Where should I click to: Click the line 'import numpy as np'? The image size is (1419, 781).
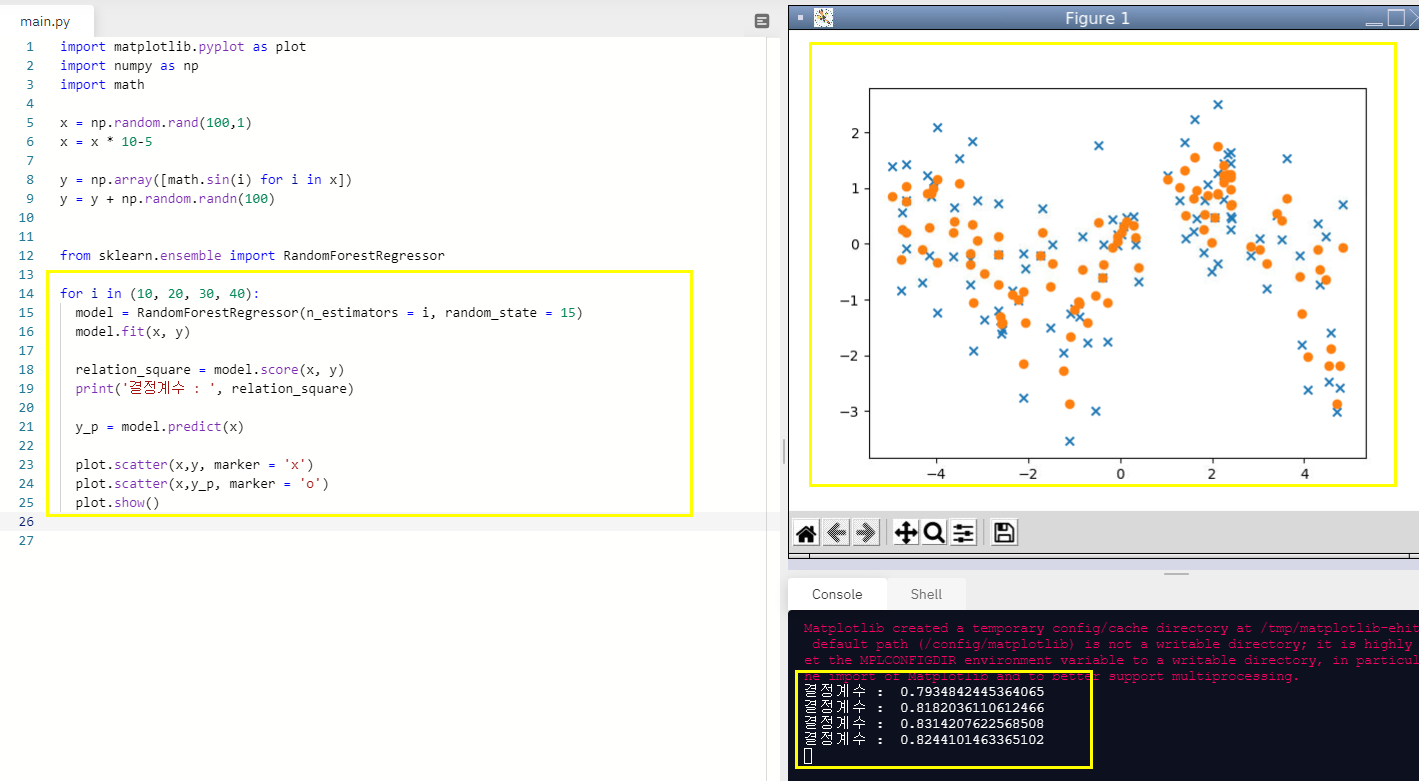coord(129,65)
